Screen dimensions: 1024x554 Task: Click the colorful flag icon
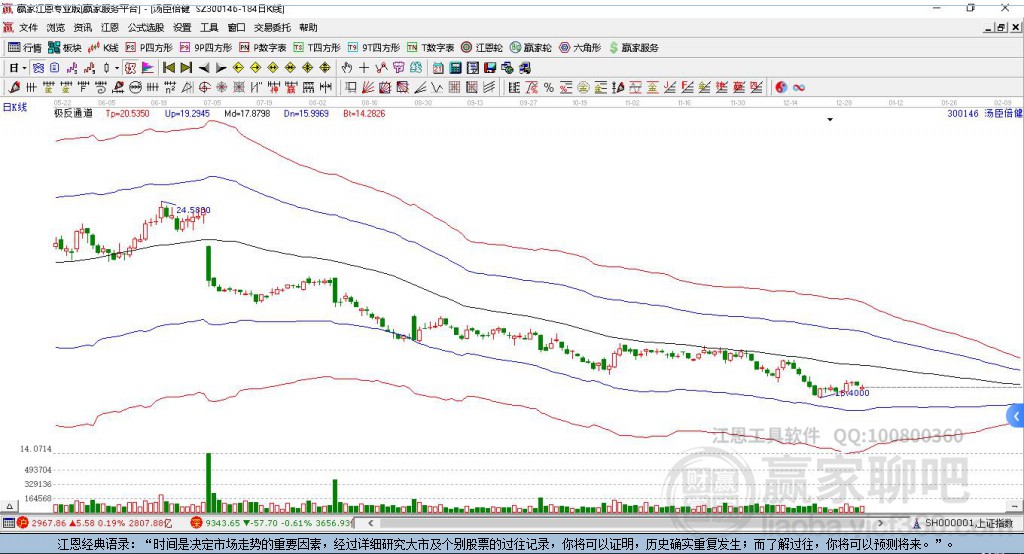pos(148,68)
